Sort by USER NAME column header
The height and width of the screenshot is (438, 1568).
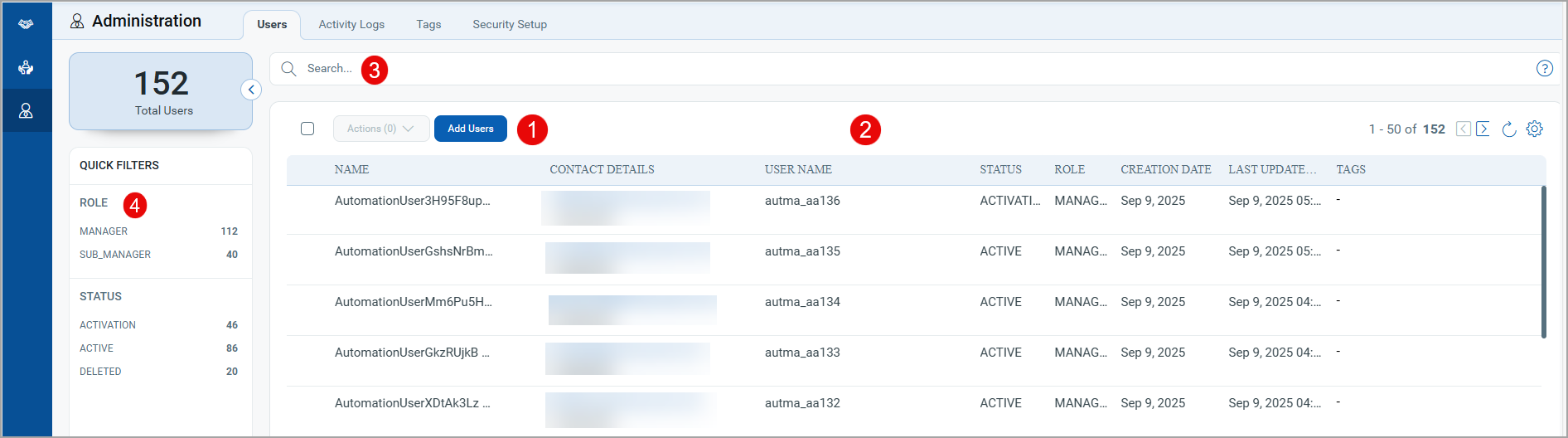point(798,169)
